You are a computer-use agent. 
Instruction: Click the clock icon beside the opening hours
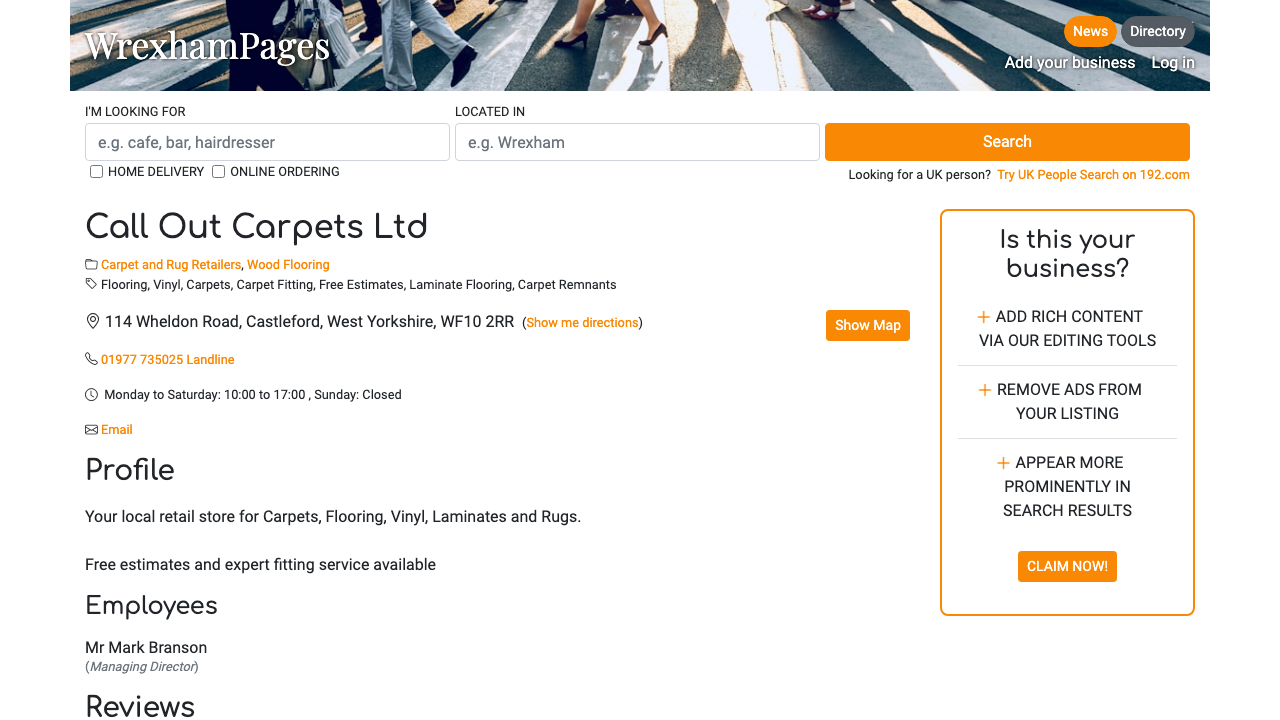(90, 394)
